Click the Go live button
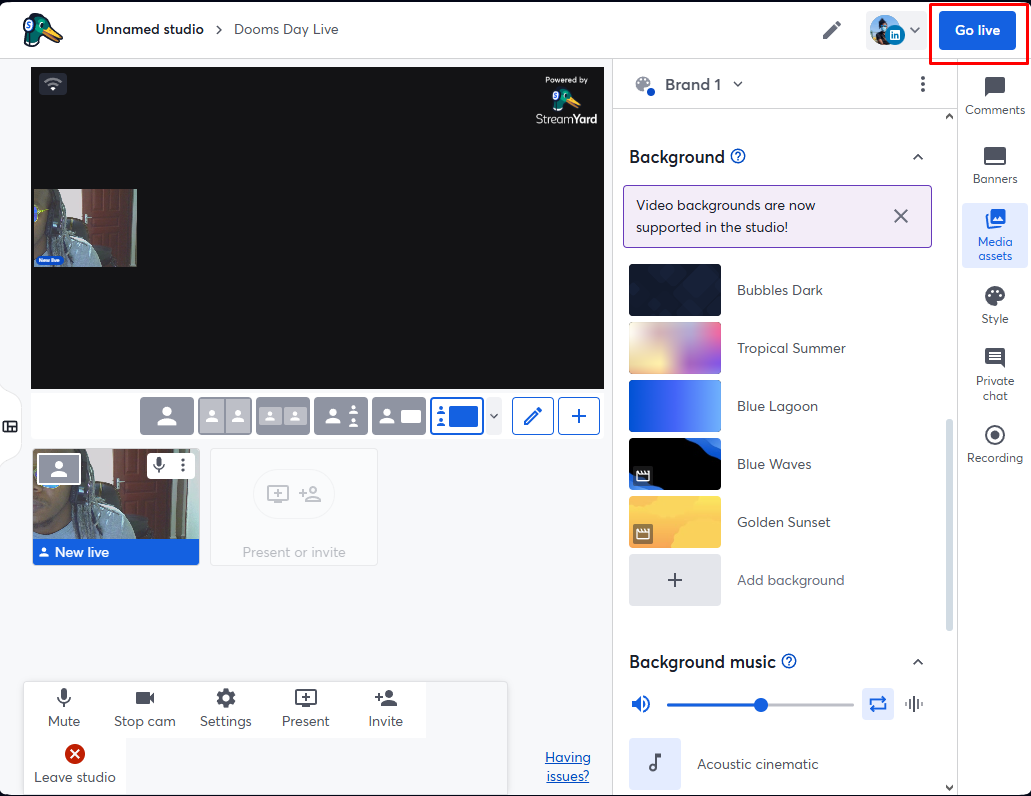 tap(977, 30)
